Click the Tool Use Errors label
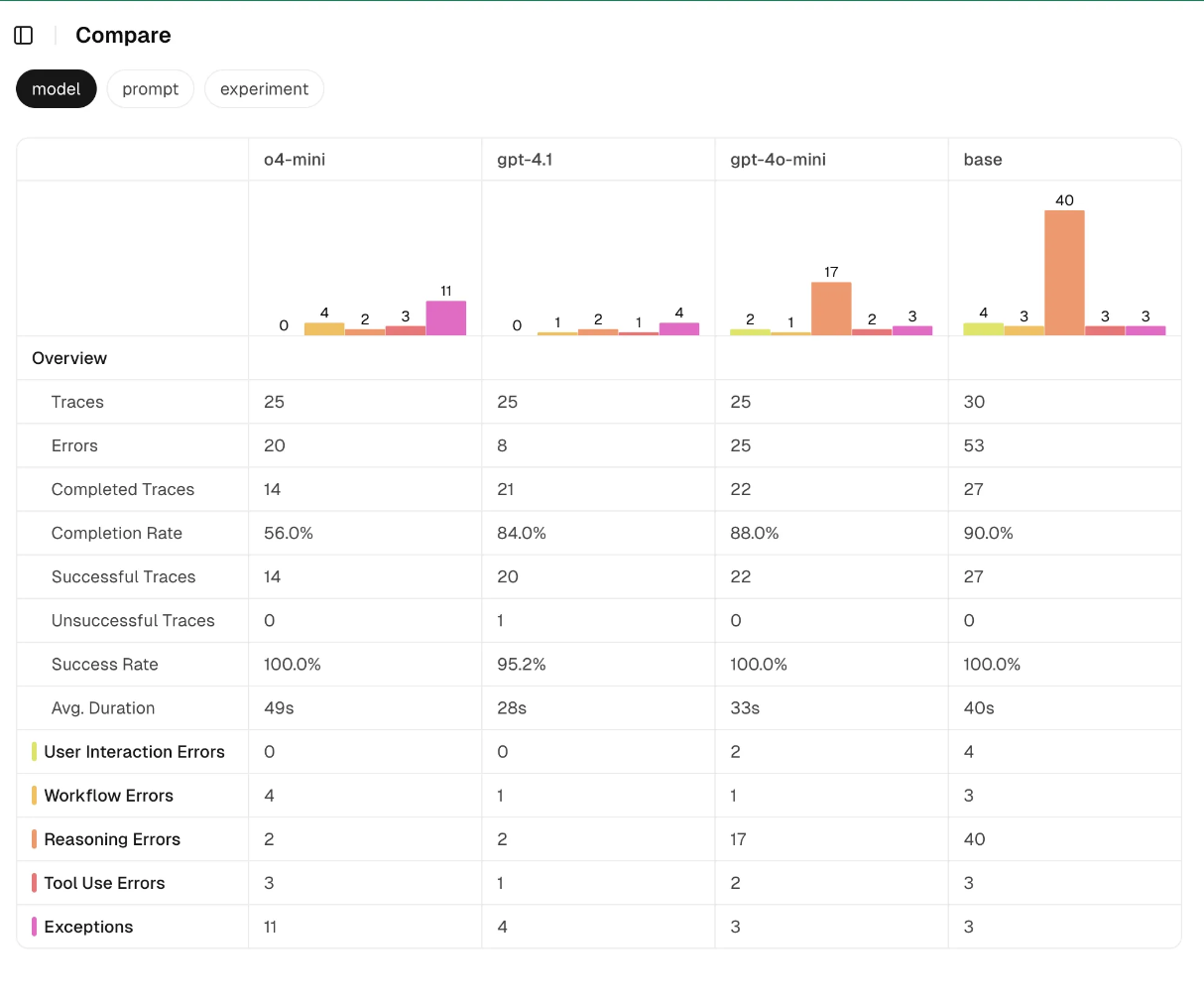 click(x=104, y=883)
